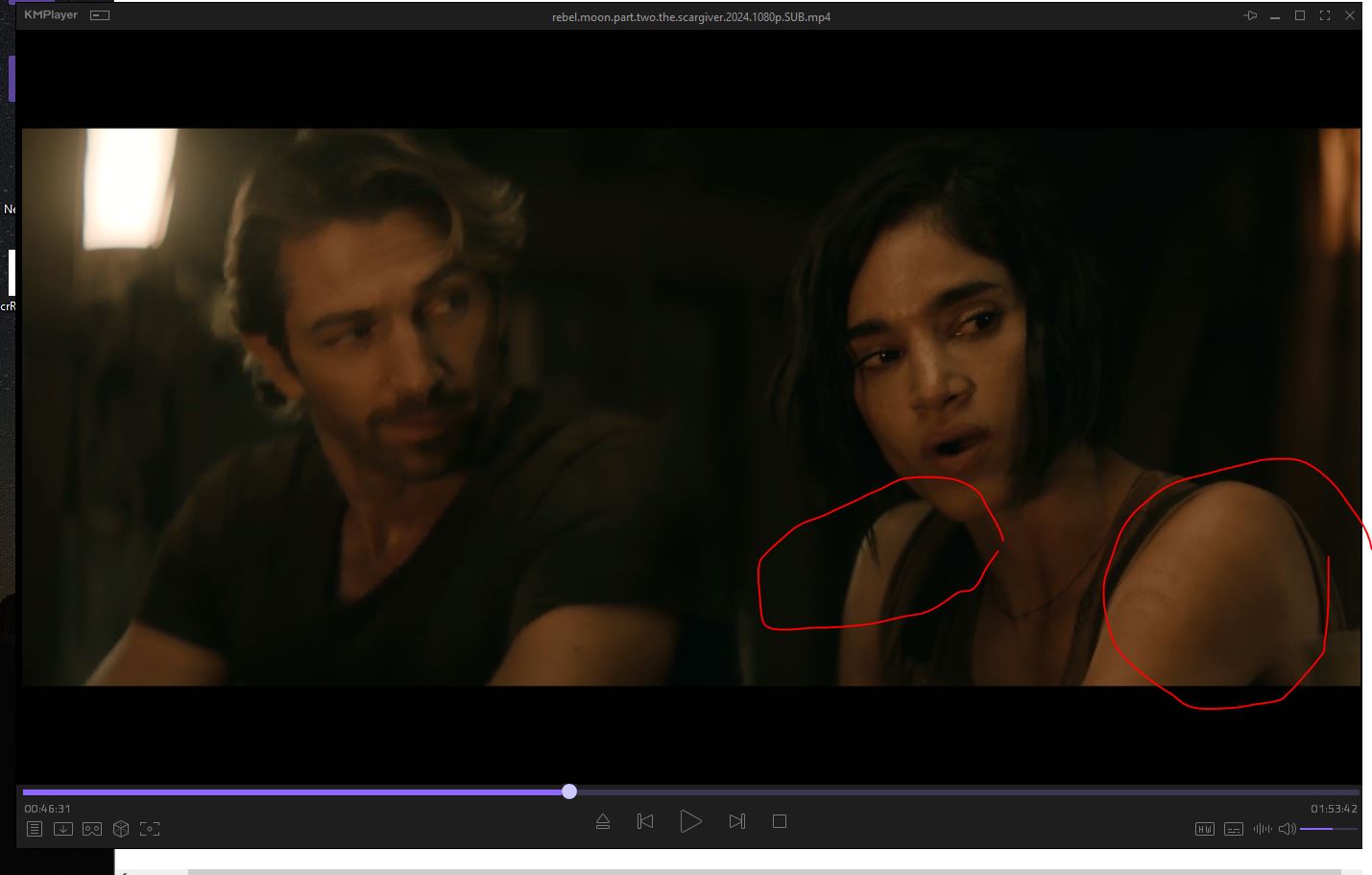Screen dimensions: 1372x875
Task: Open the audio equalizer waveform icon
Action: 1262,829
